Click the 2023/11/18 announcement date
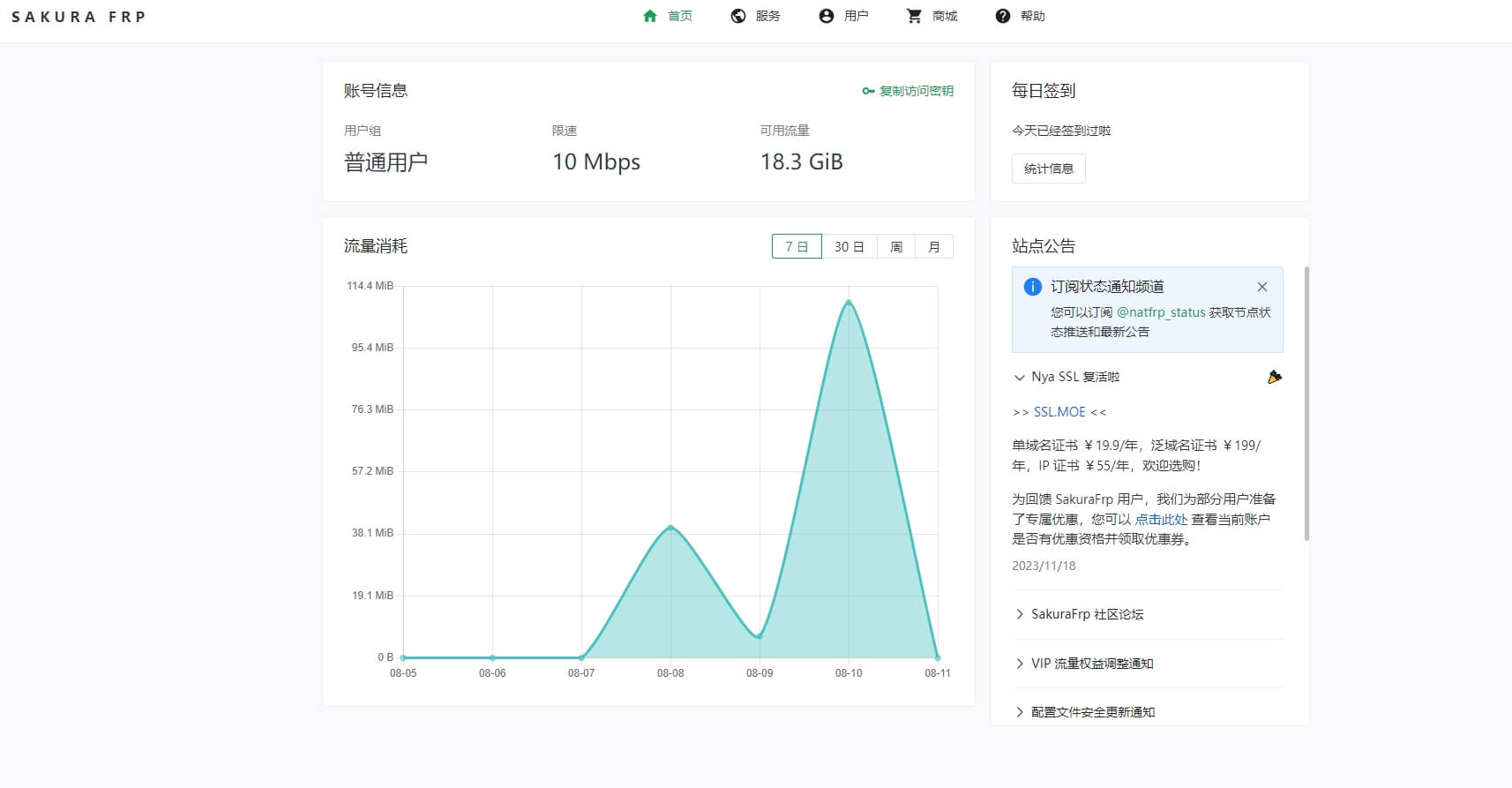 pyautogui.click(x=1044, y=566)
